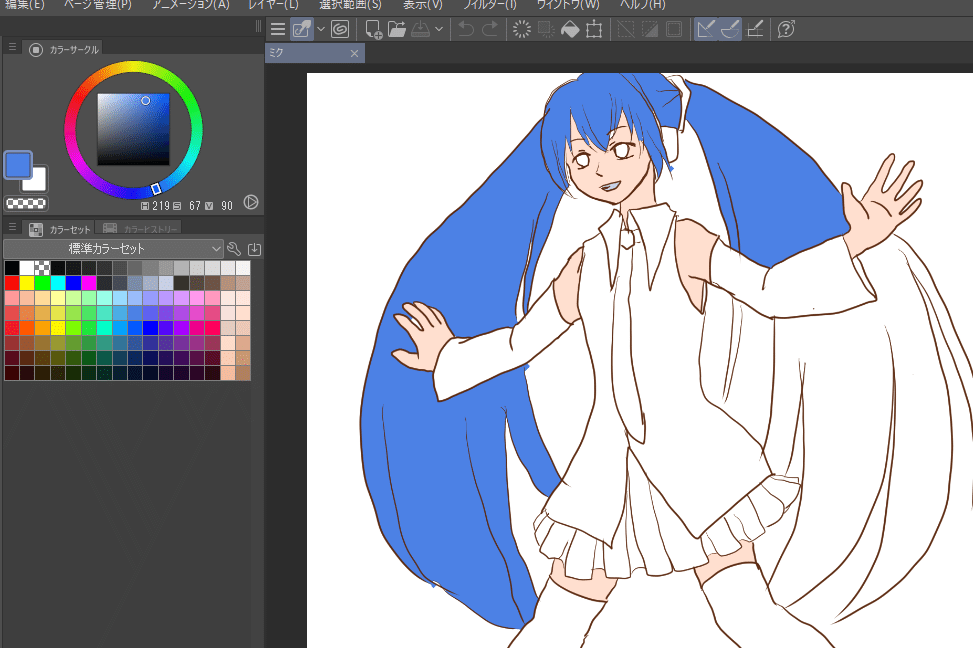The width and height of the screenshot is (973, 648).
Task: Expand the 標準カラーセット dropdown
Action: coord(113,249)
